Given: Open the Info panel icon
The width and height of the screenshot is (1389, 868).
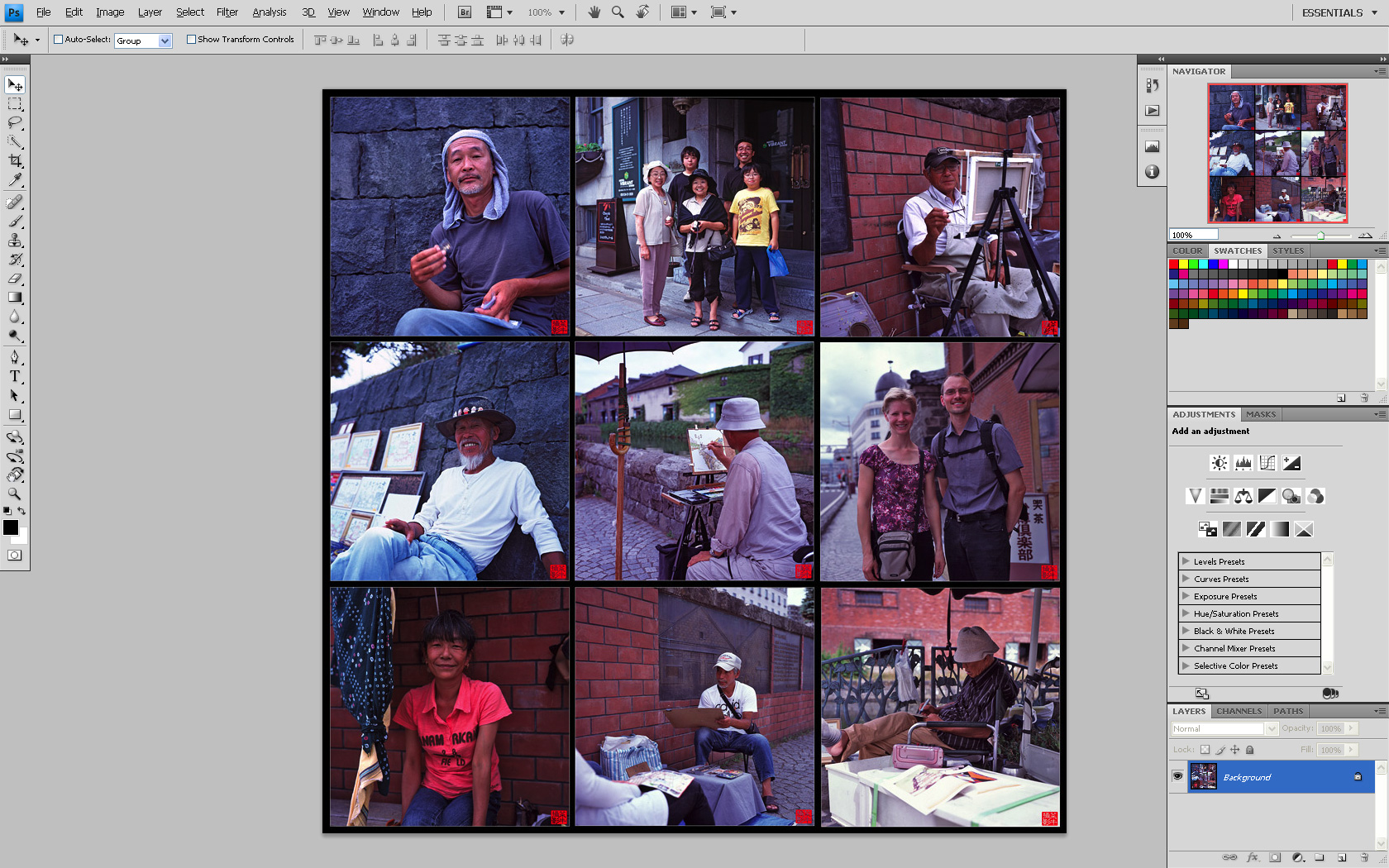Looking at the screenshot, I should [x=1152, y=172].
